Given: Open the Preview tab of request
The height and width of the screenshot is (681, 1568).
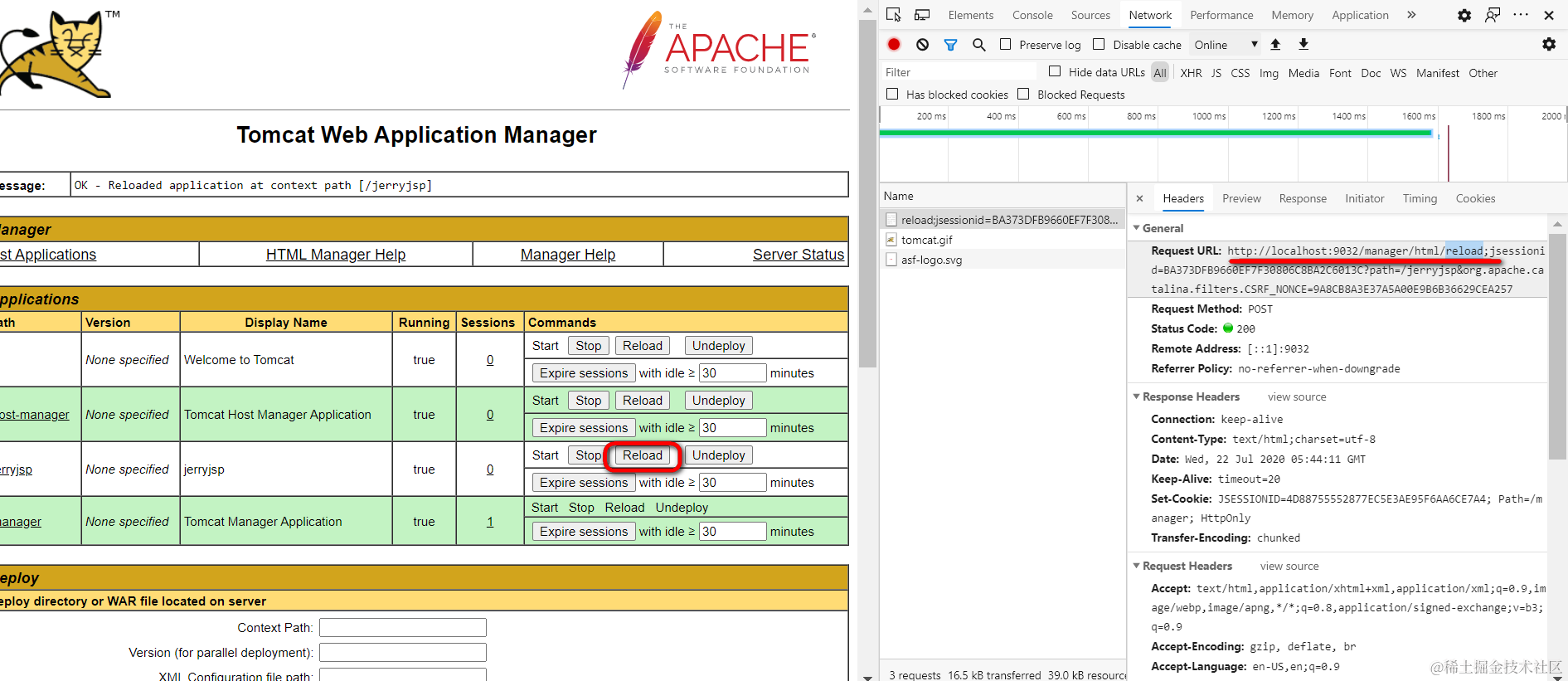Looking at the screenshot, I should tap(1241, 198).
